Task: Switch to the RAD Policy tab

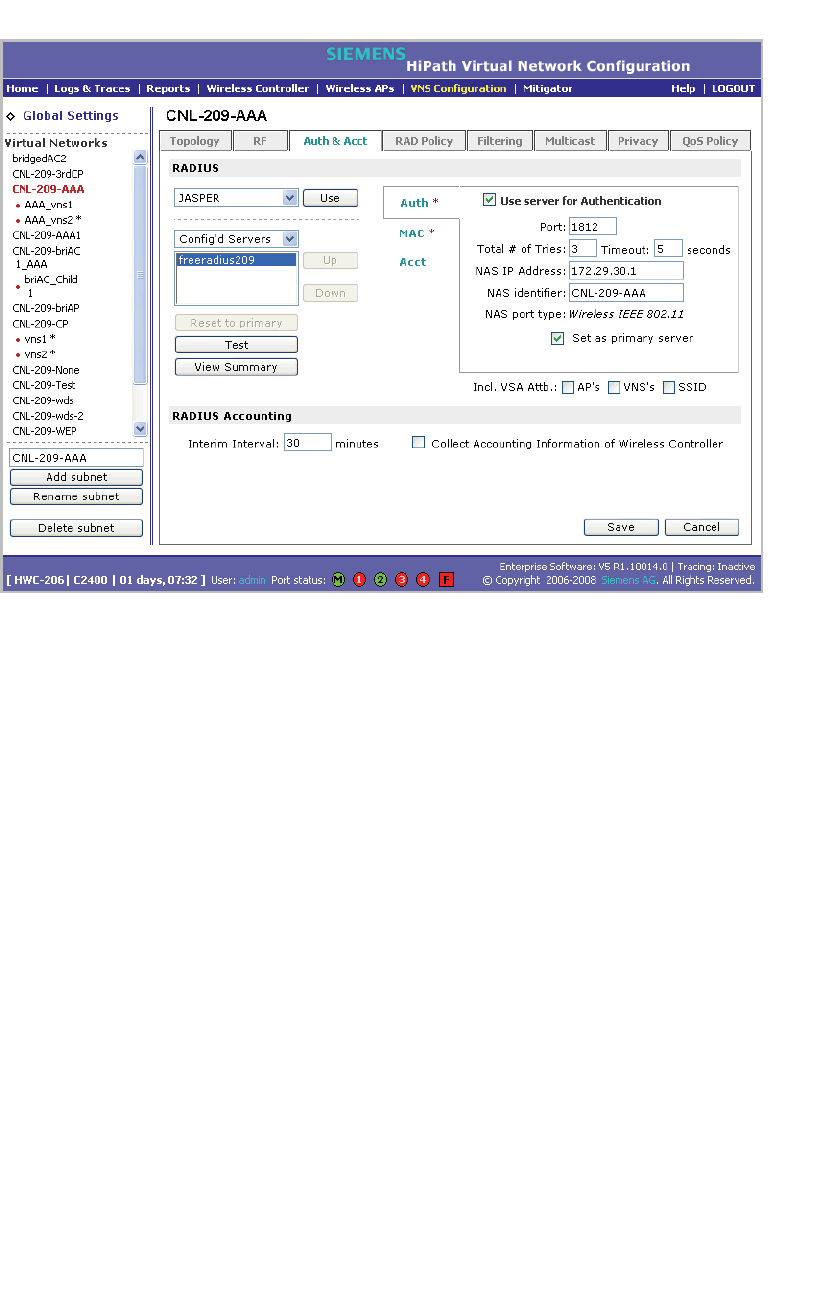Action: click(x=424, y=141)
